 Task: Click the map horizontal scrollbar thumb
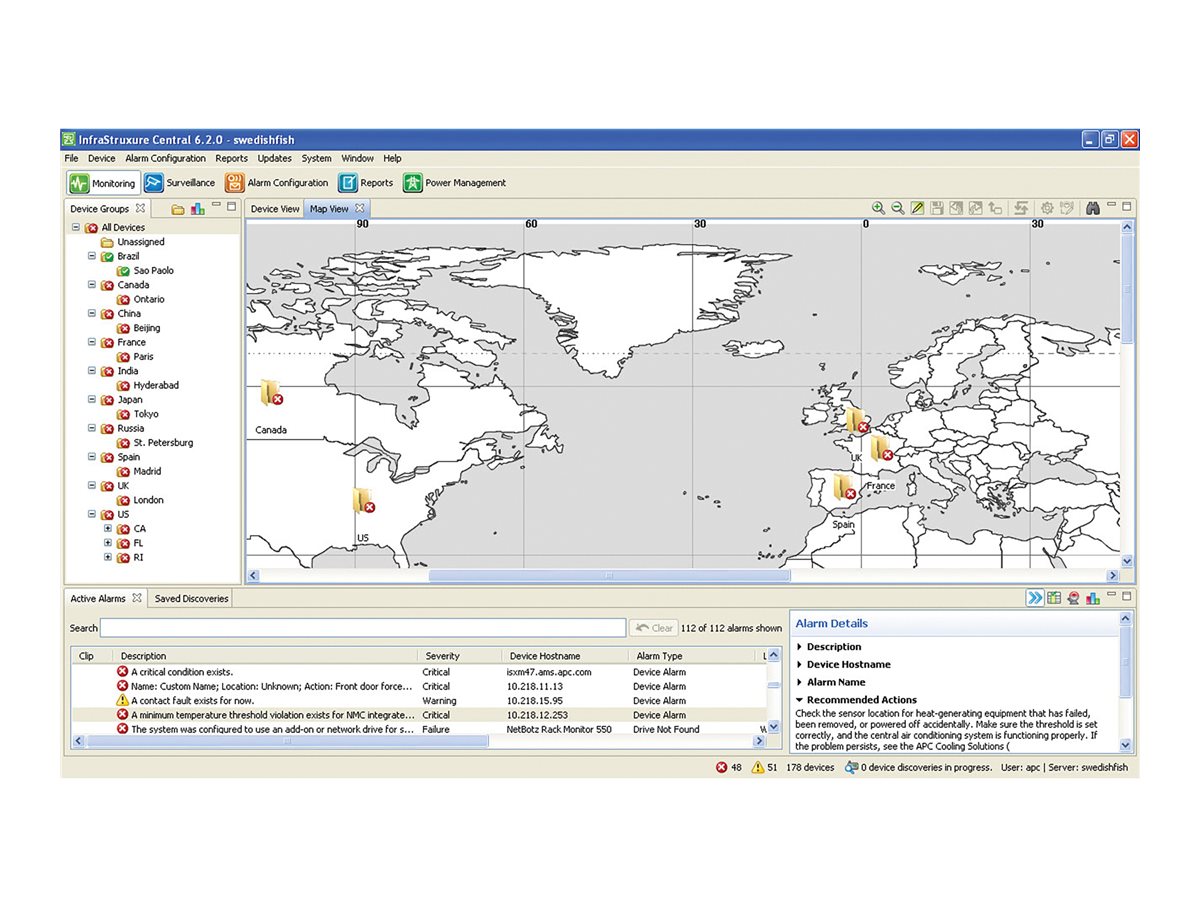[609, 576]
